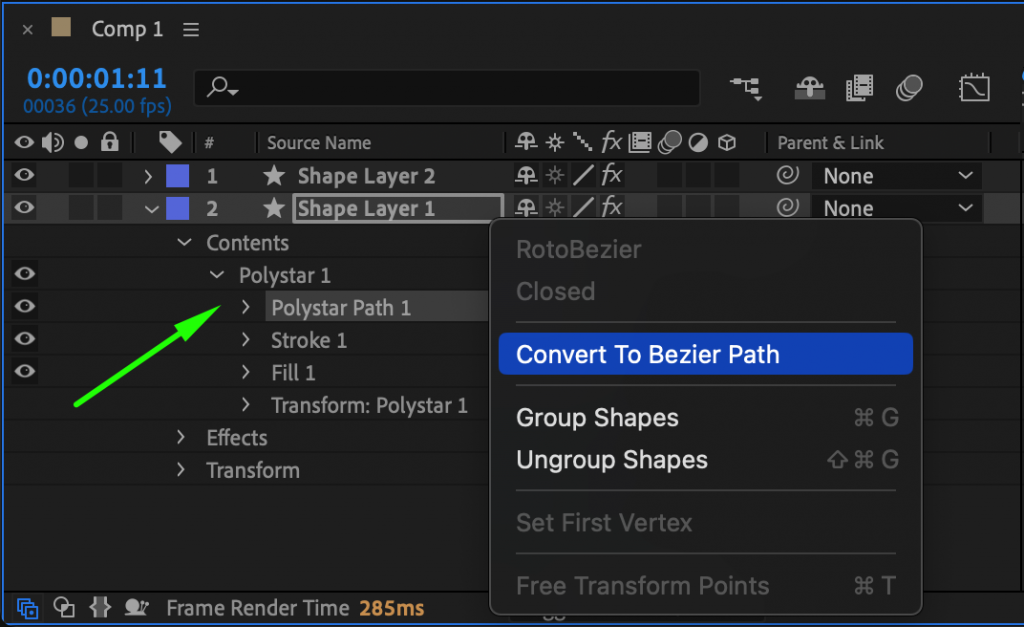1024x627 pixels.
Task: Click the timeline search field
Action: click(445, 88)
